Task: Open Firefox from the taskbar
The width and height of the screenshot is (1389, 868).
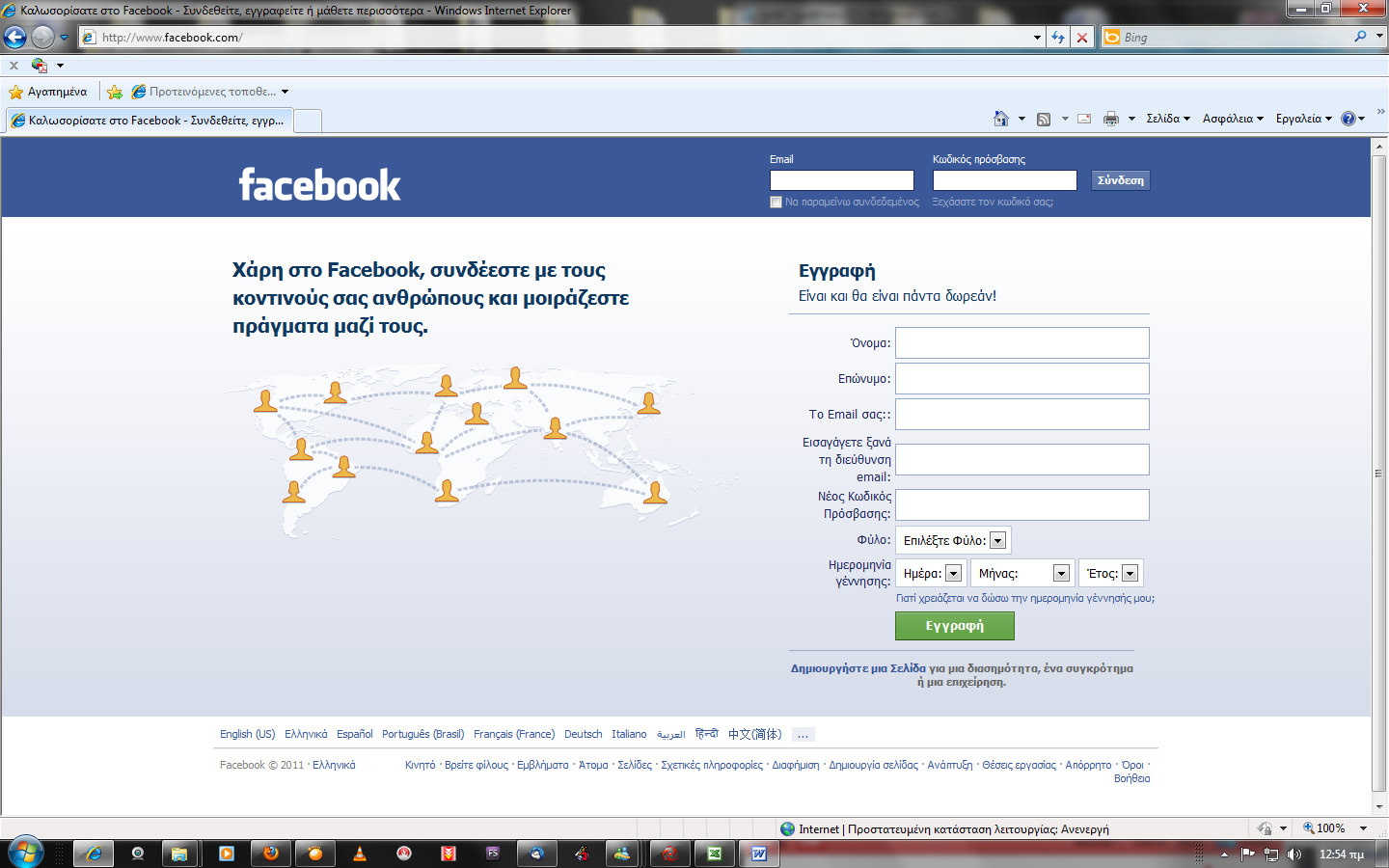Action: (x=271, y=854)
